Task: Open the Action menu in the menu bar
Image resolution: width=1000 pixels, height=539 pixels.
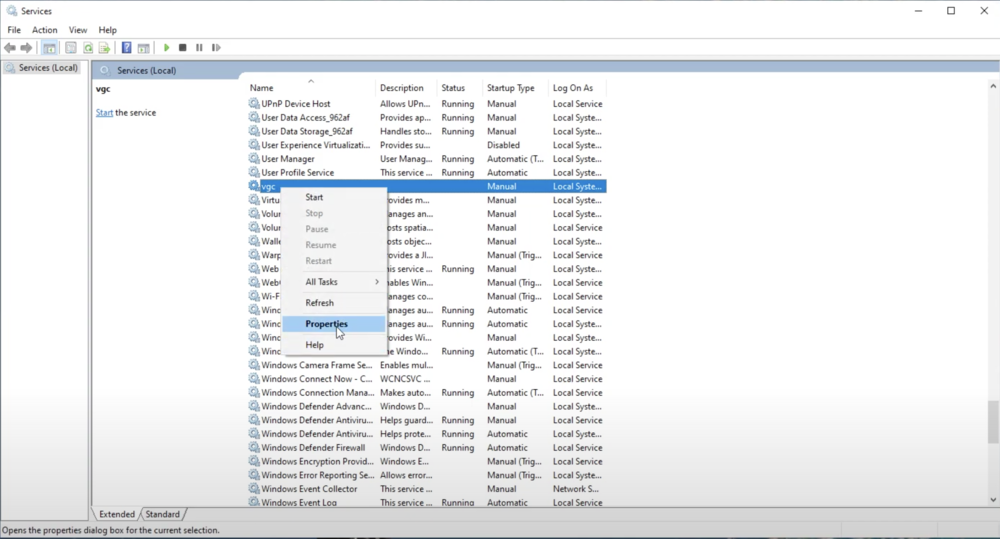Action: 45,30
